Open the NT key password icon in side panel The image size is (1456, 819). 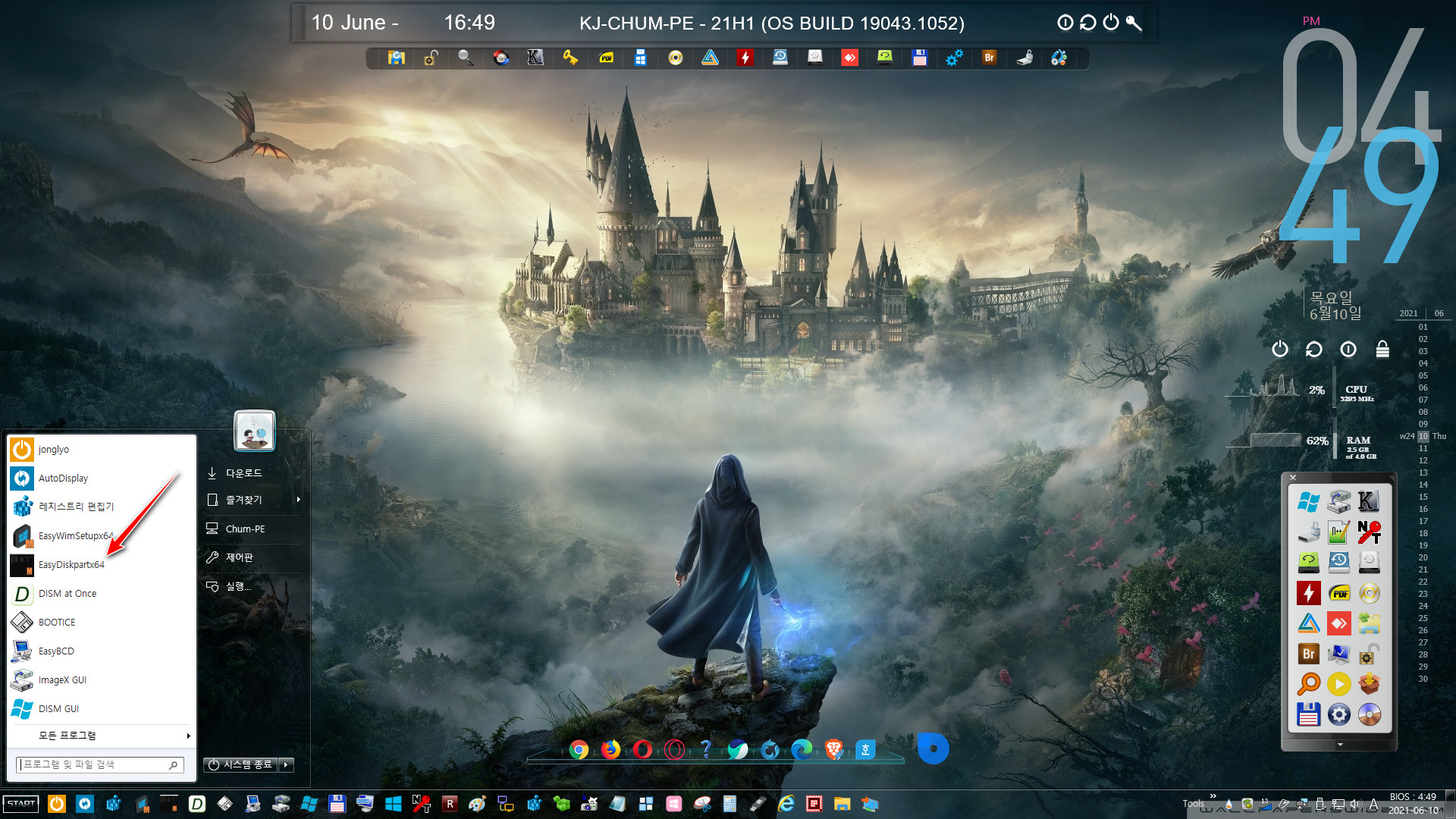click(1370, 532)
